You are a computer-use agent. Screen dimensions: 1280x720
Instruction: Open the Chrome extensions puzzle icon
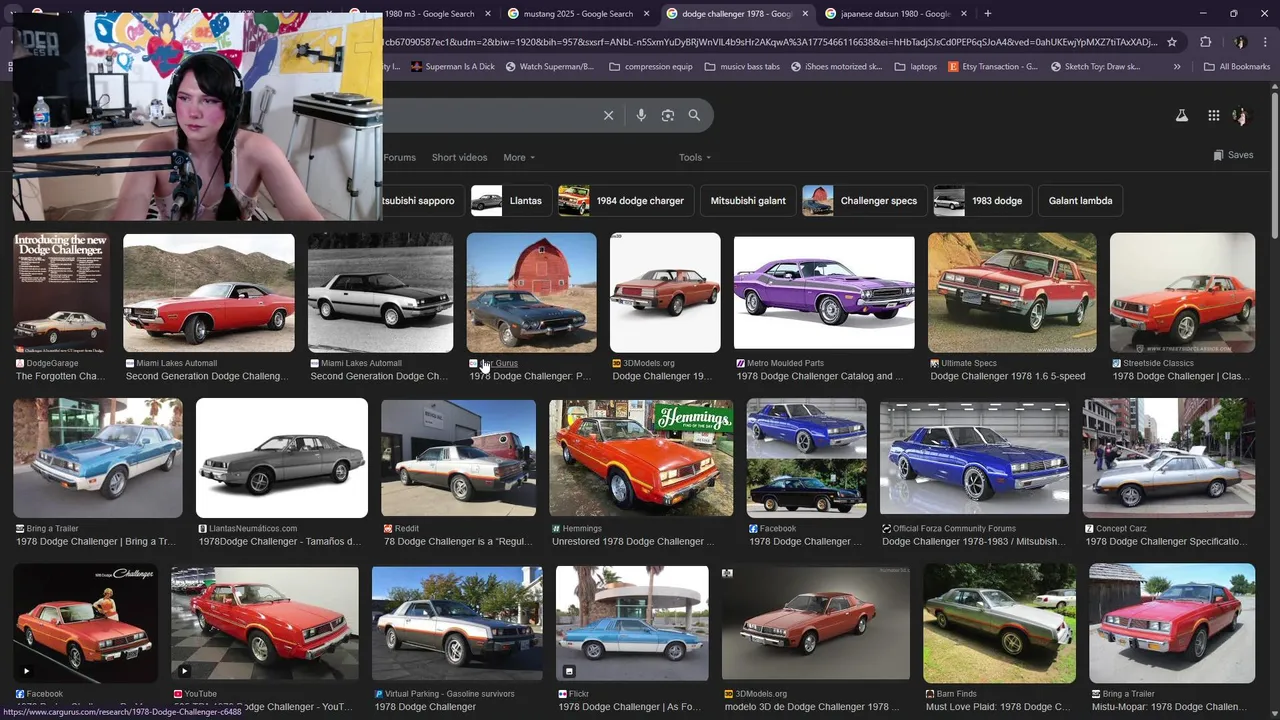tap(1205, 42)
